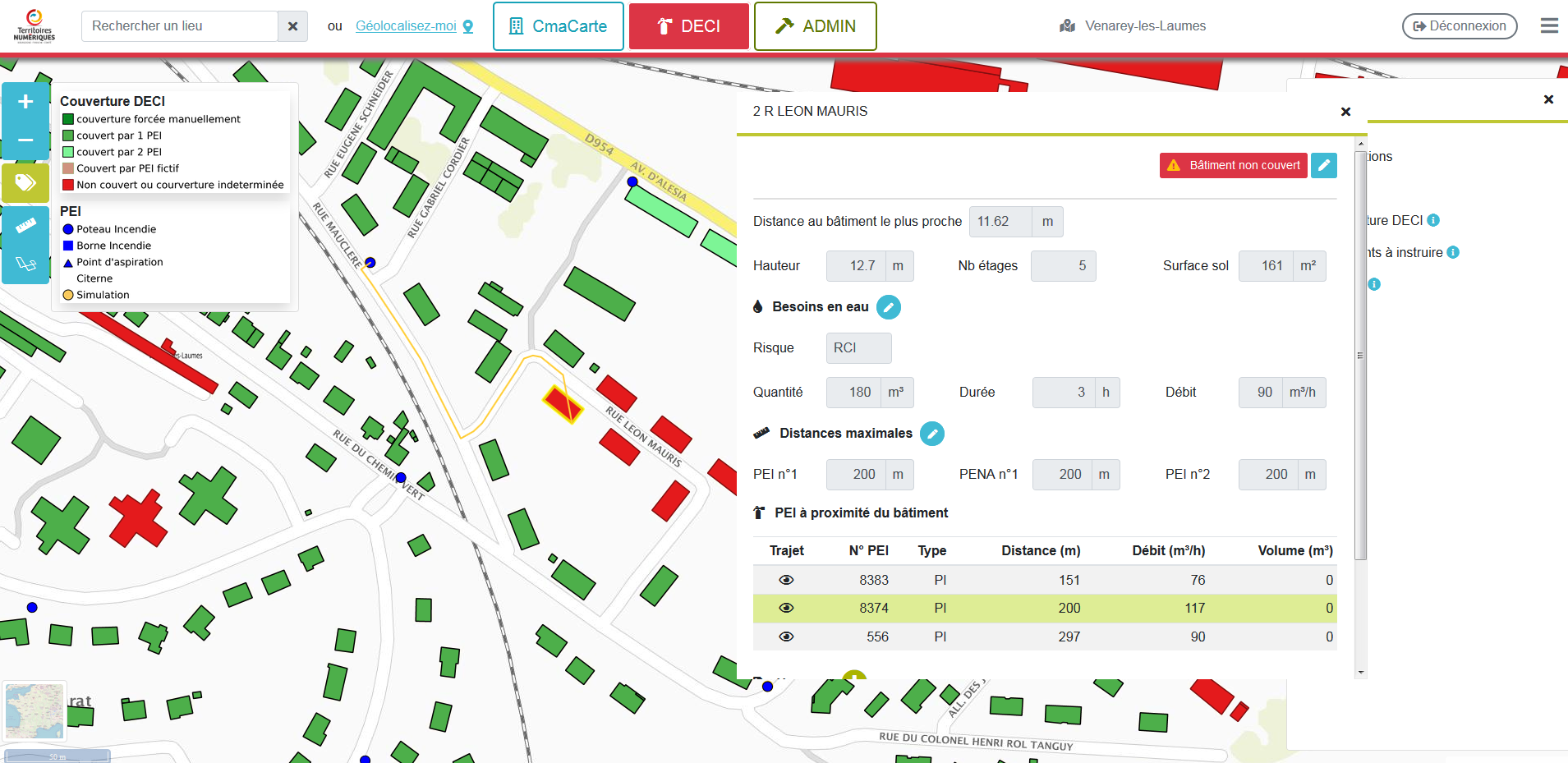Open the CmaCarte tab

[559, 26]
